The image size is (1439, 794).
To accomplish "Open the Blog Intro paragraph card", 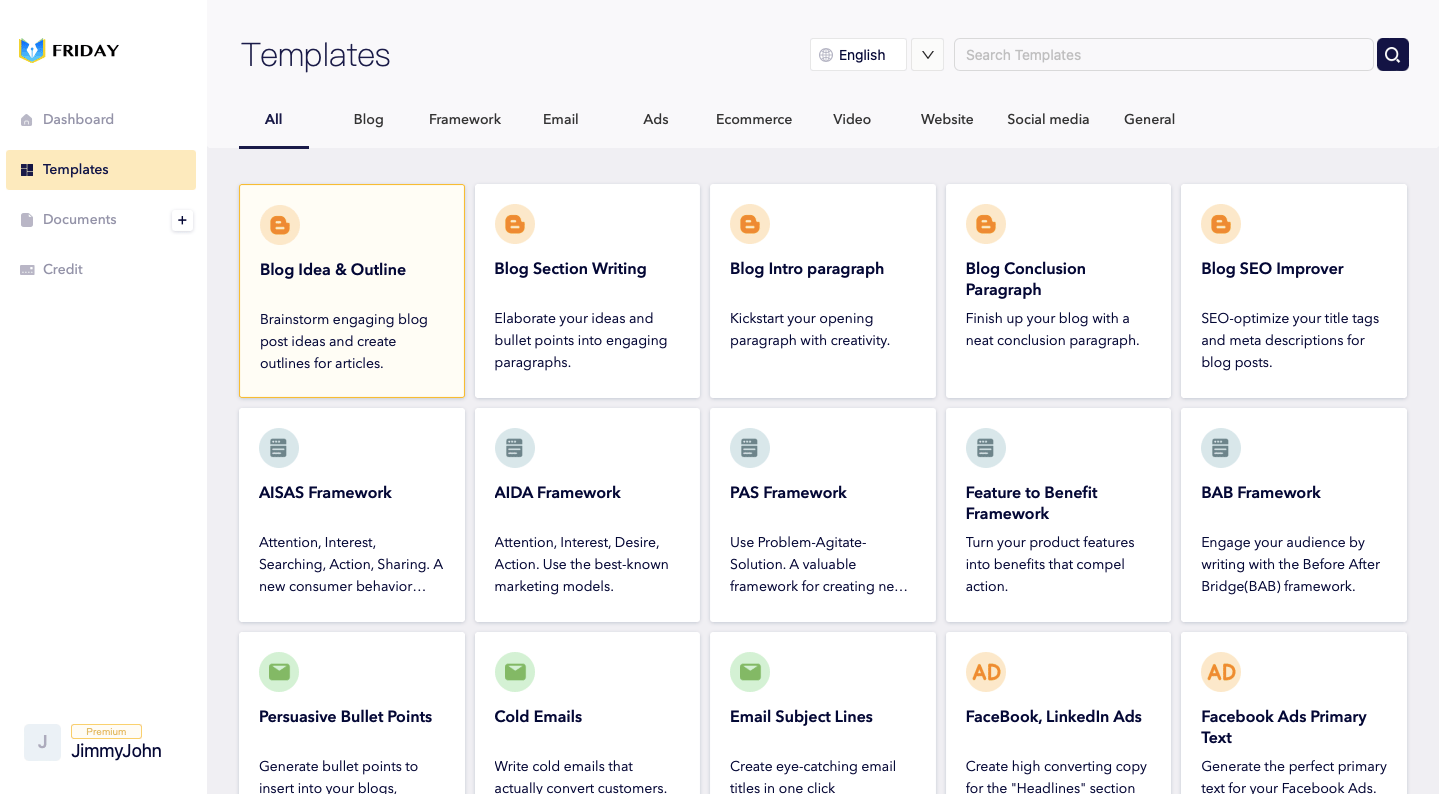I will pyautogui.click(x=823, y=291).
